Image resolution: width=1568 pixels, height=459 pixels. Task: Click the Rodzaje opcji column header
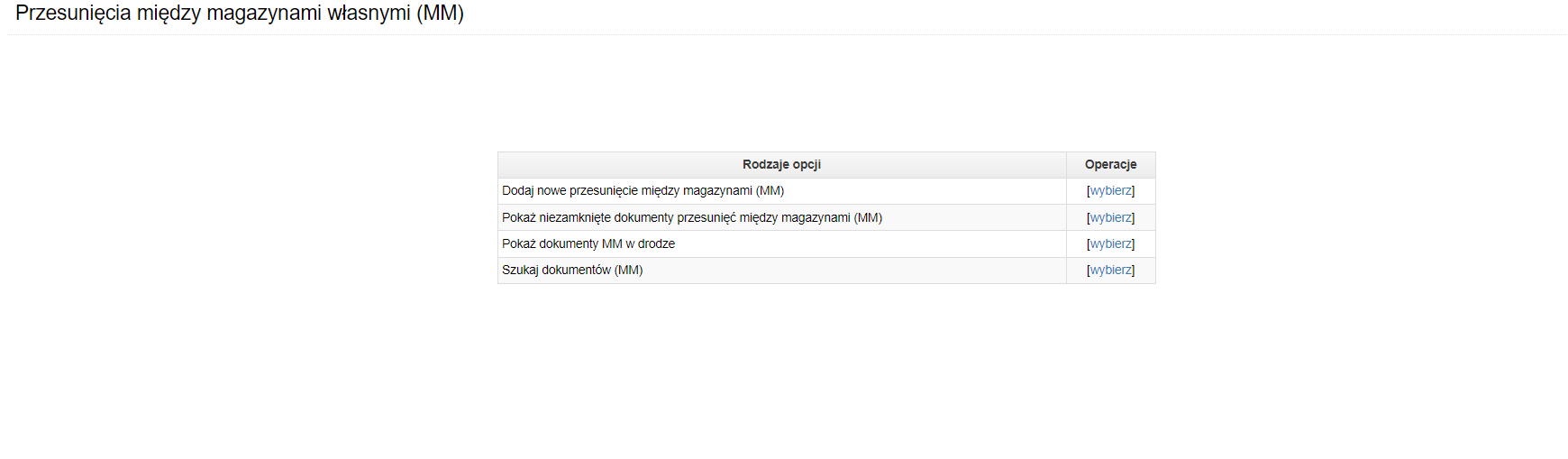[781, 165]
